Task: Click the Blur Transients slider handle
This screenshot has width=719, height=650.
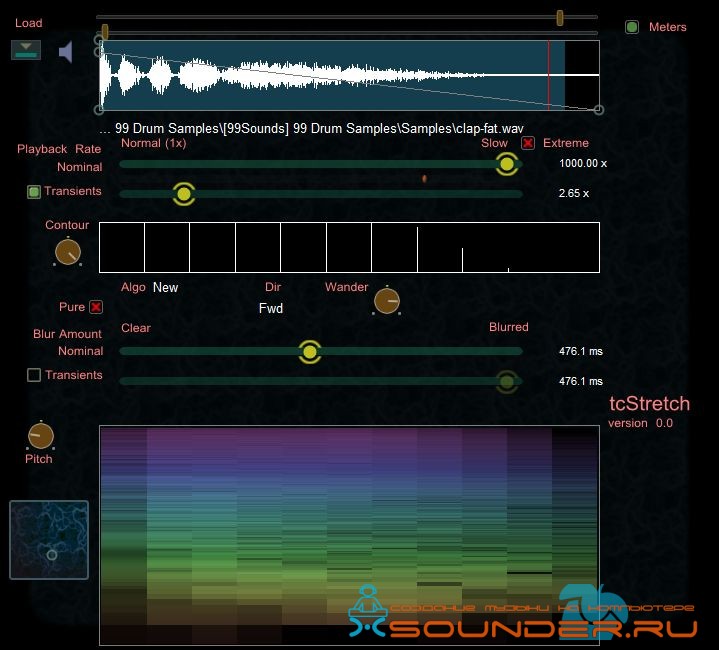Action: pyautogui.click(x=507, y=381)
